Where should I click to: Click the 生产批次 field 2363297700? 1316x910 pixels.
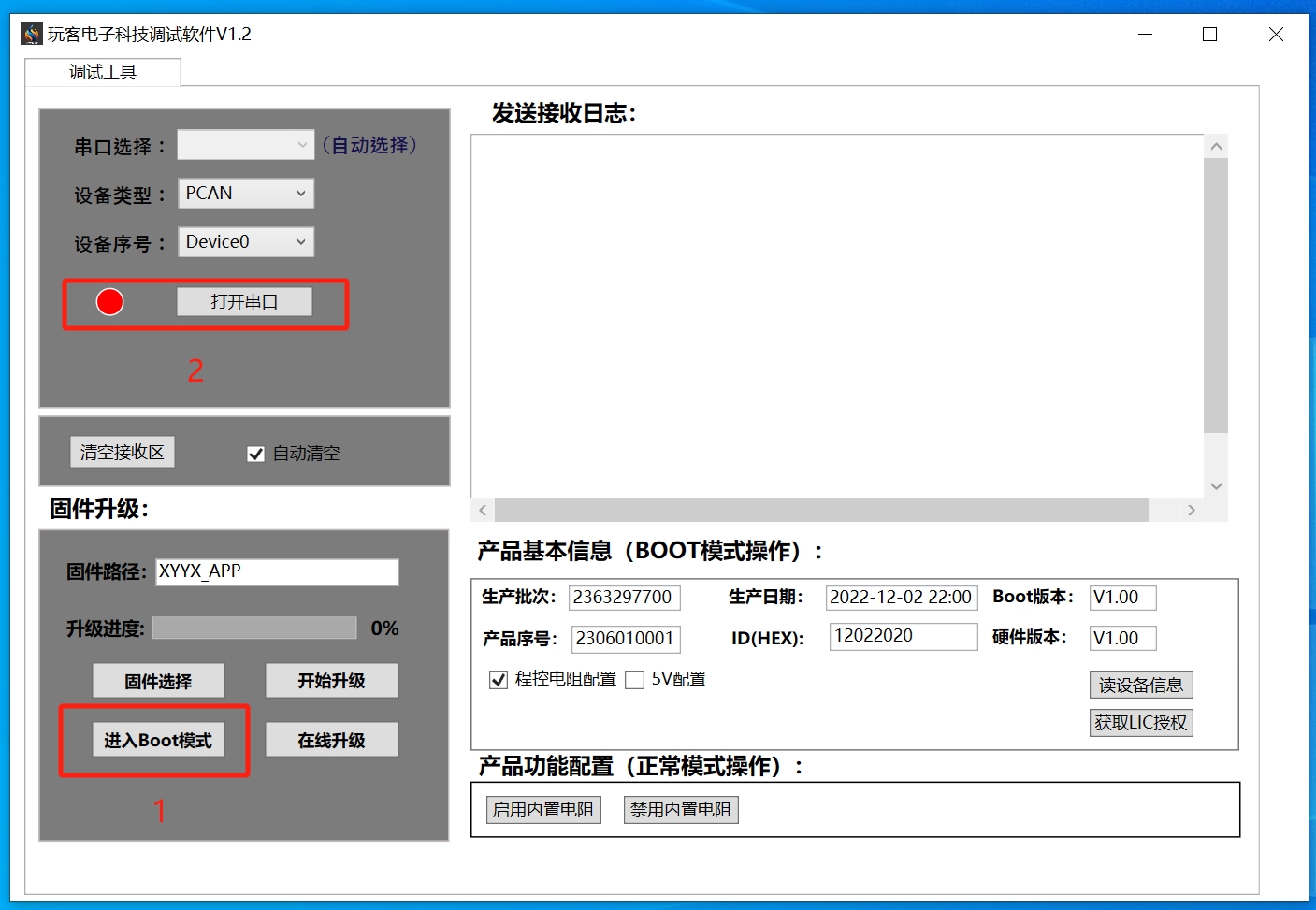click(624, 598)
